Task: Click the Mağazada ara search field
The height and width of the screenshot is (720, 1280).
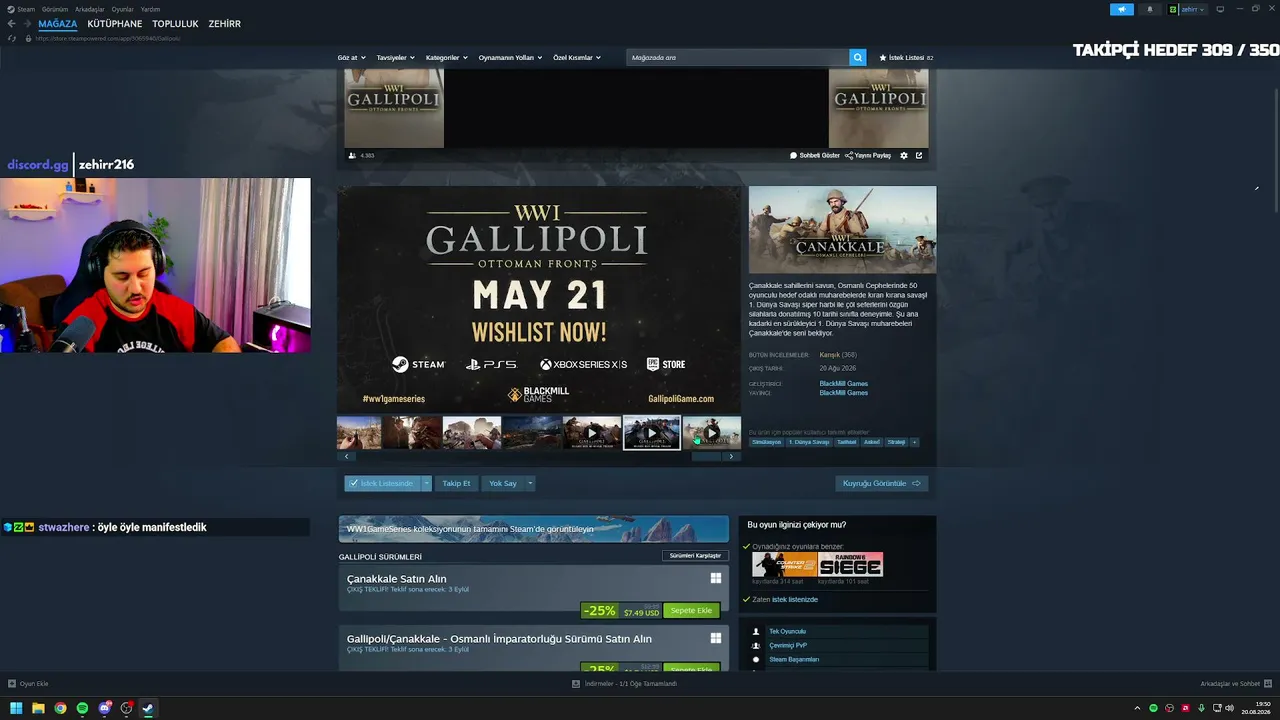Action: click(x=738, y=58)
